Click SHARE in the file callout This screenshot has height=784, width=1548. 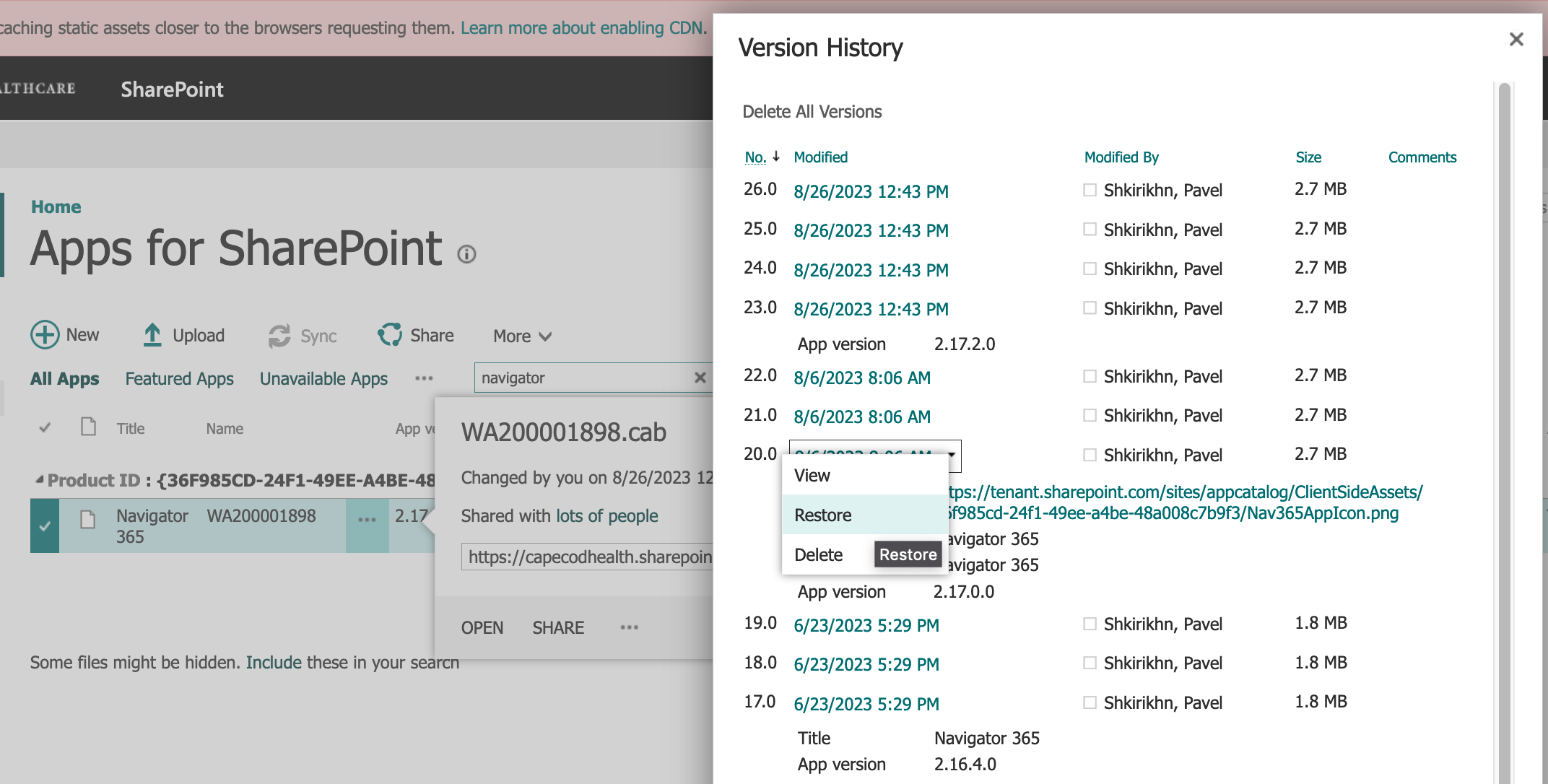558,627
